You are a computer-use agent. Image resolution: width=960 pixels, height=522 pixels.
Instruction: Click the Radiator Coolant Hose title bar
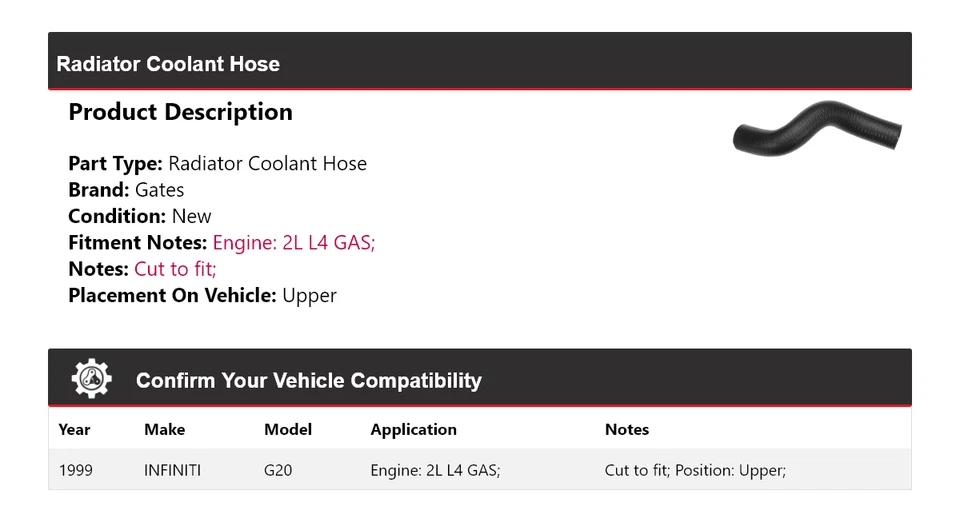(x=168, y=64)
